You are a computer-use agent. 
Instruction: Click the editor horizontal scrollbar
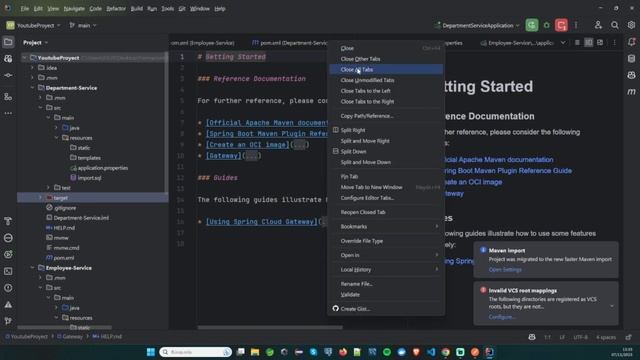click(270, 327)
